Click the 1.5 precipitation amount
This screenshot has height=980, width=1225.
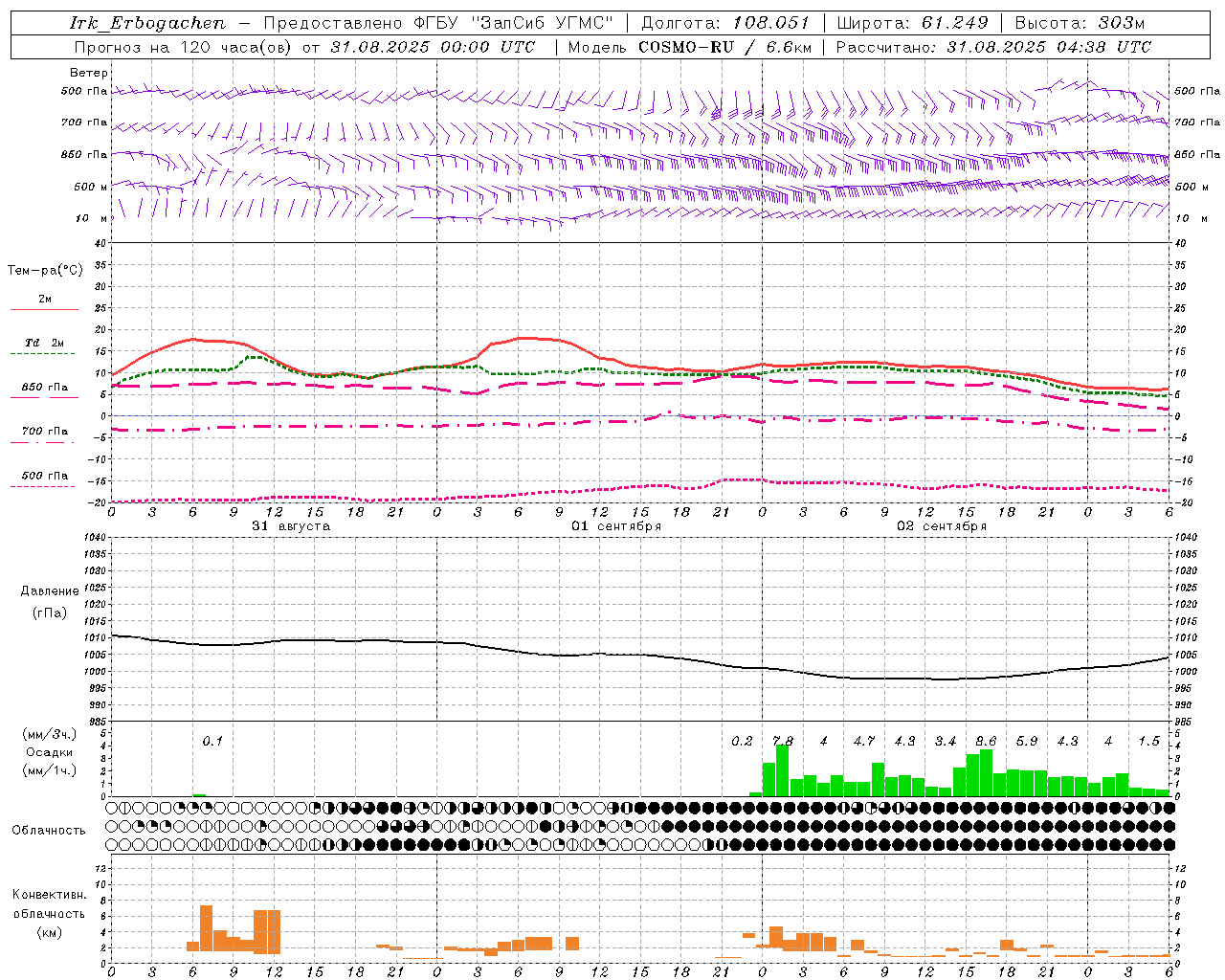(1149, 742)
